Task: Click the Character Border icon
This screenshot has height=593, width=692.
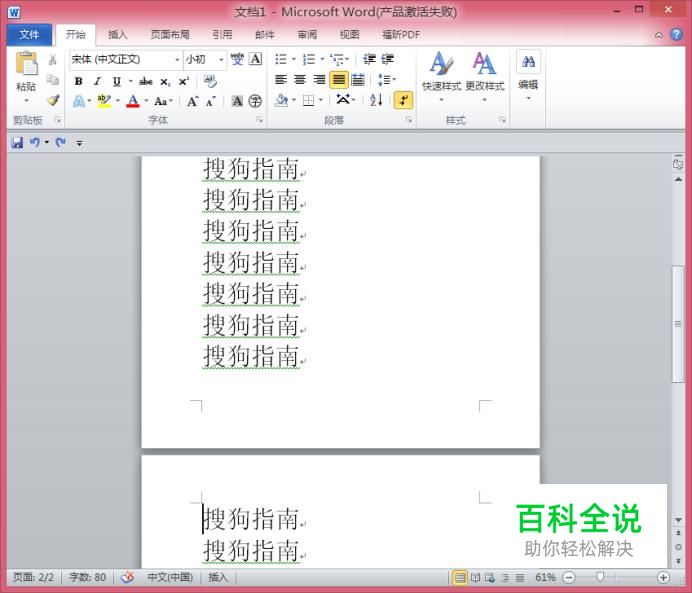Action: (256, 59)
